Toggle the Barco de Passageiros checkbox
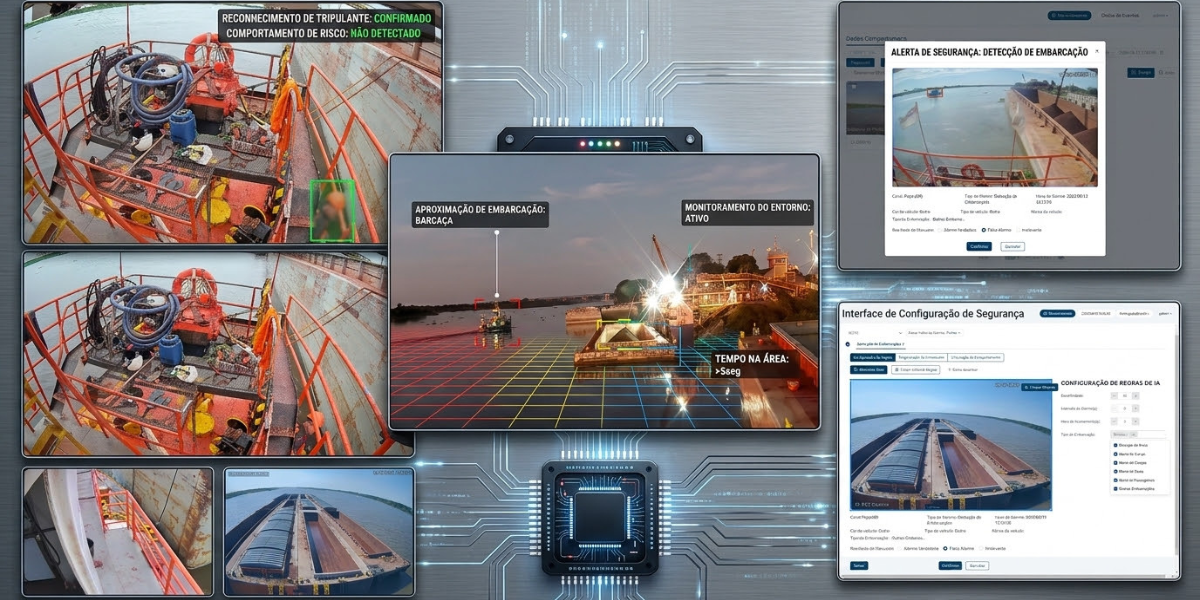The height and width of the screenshot is (600, 1200). (1115, 481)
